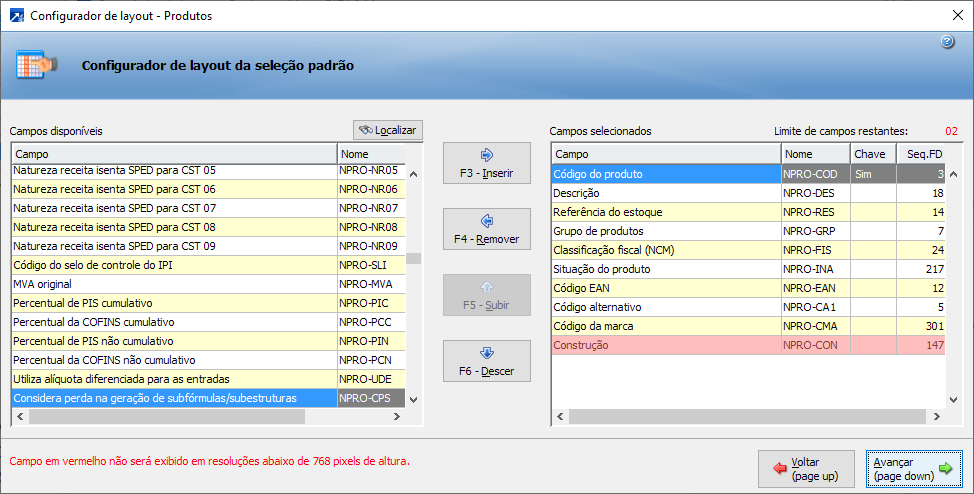Click available fields vertical scrollbar thumb

414,258
